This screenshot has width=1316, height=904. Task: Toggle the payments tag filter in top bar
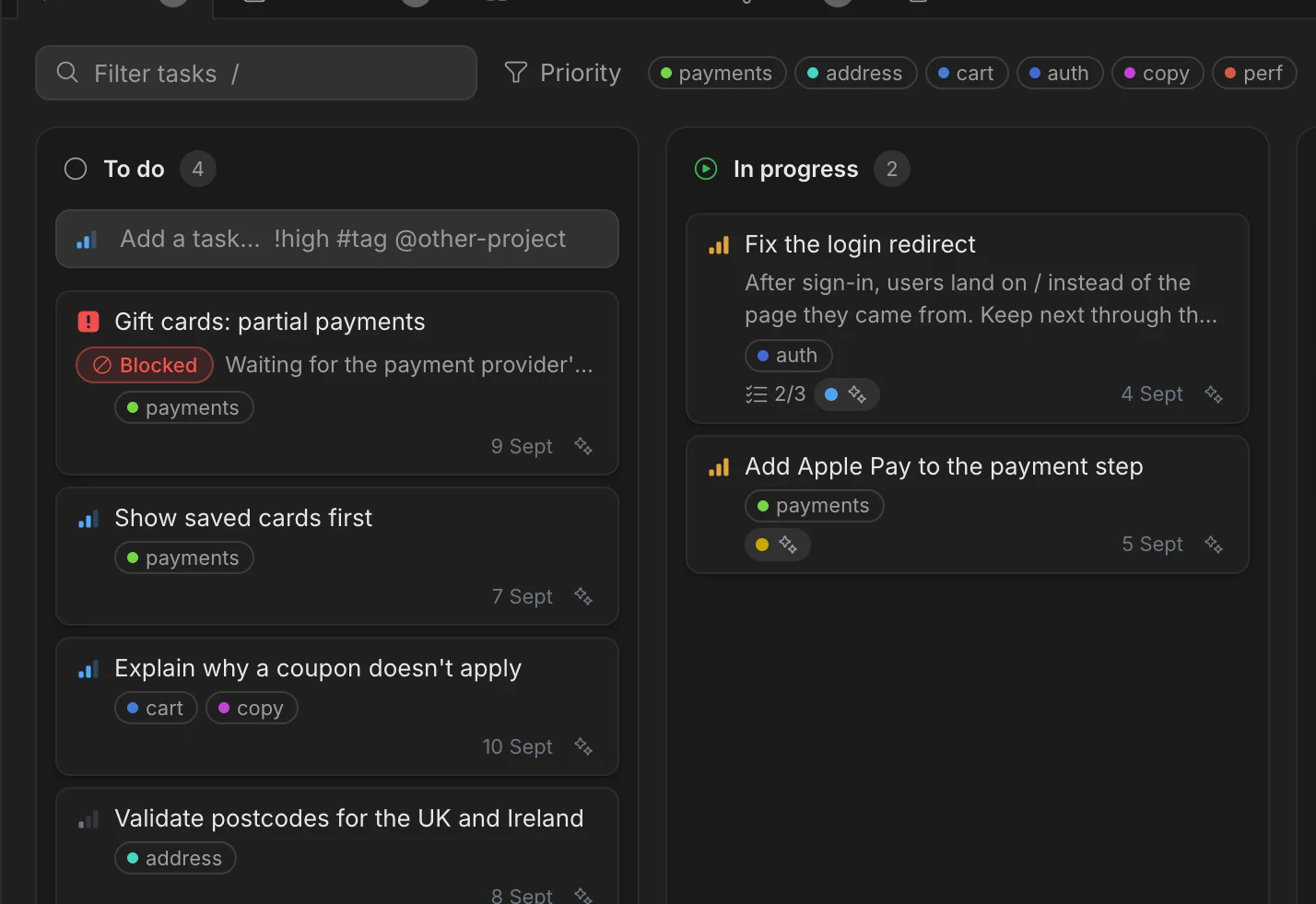click(717, 73)
